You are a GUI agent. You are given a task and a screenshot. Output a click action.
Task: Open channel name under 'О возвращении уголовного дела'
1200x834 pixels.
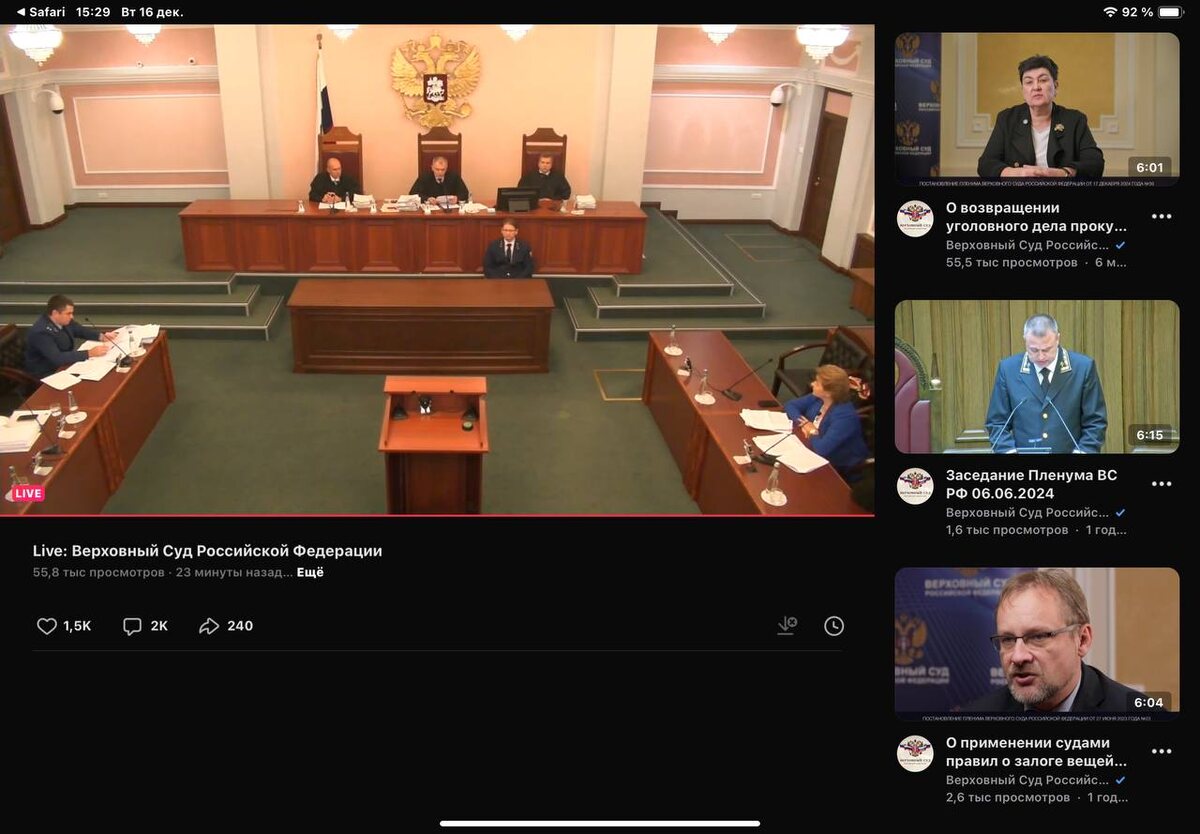(1028, 245)
